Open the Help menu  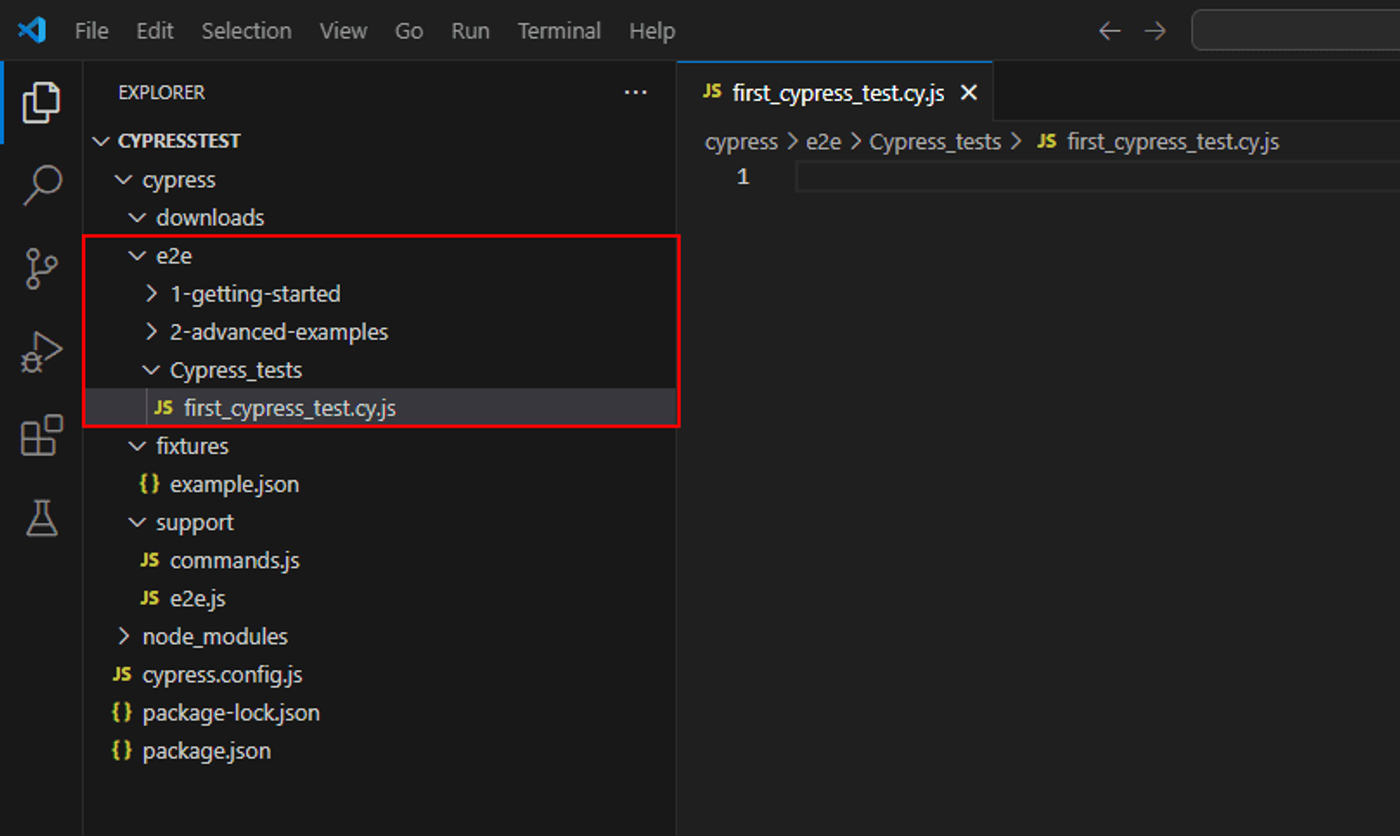click(x=652, y=31)
